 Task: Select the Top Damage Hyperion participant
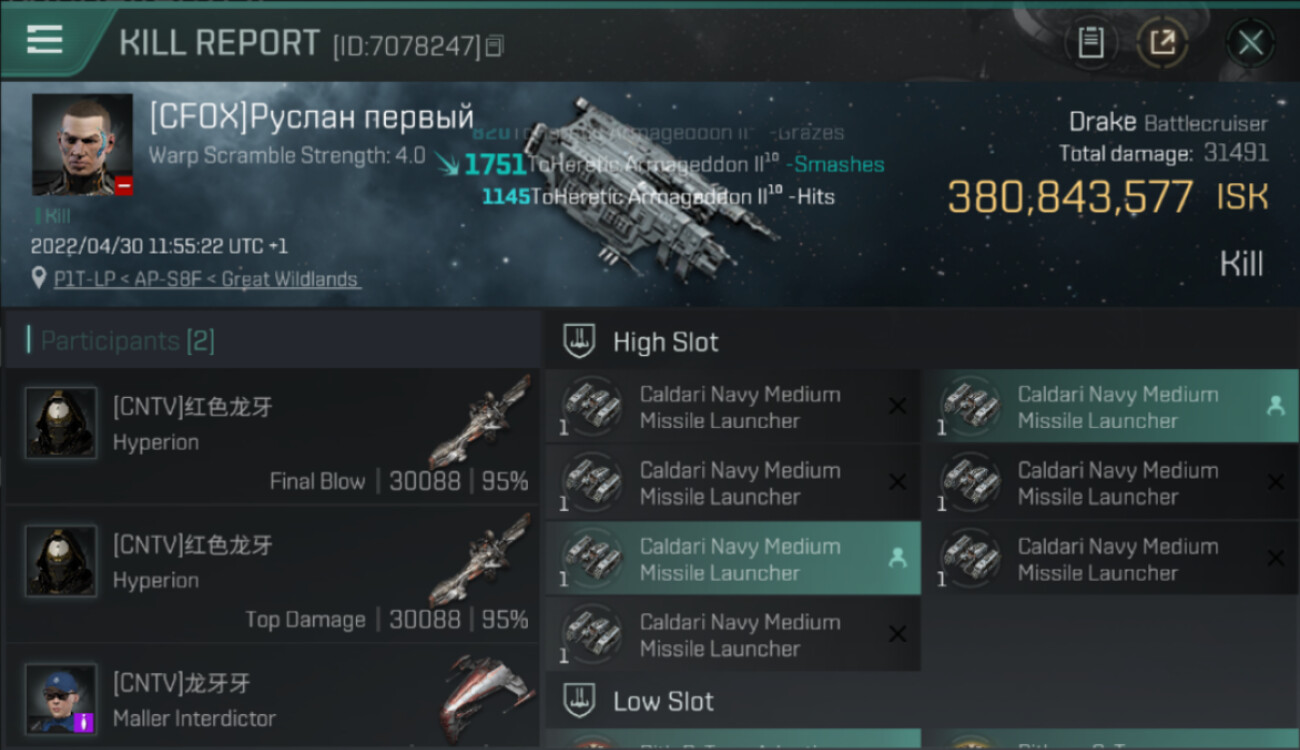[x=270, y=575]
